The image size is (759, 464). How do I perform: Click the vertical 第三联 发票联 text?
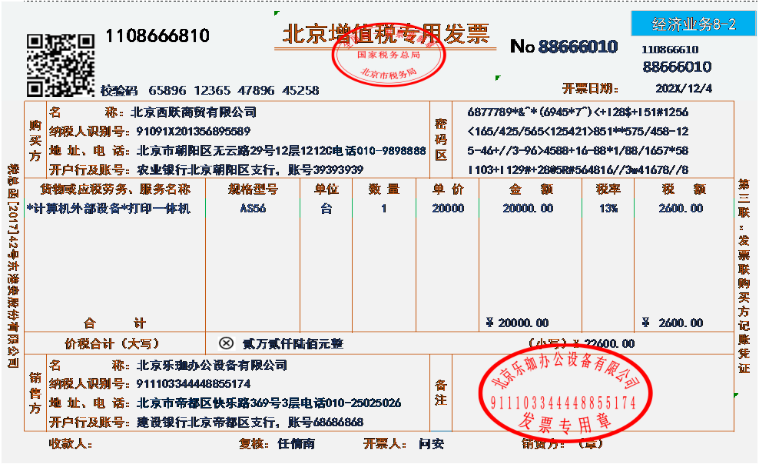pos(744,276)
